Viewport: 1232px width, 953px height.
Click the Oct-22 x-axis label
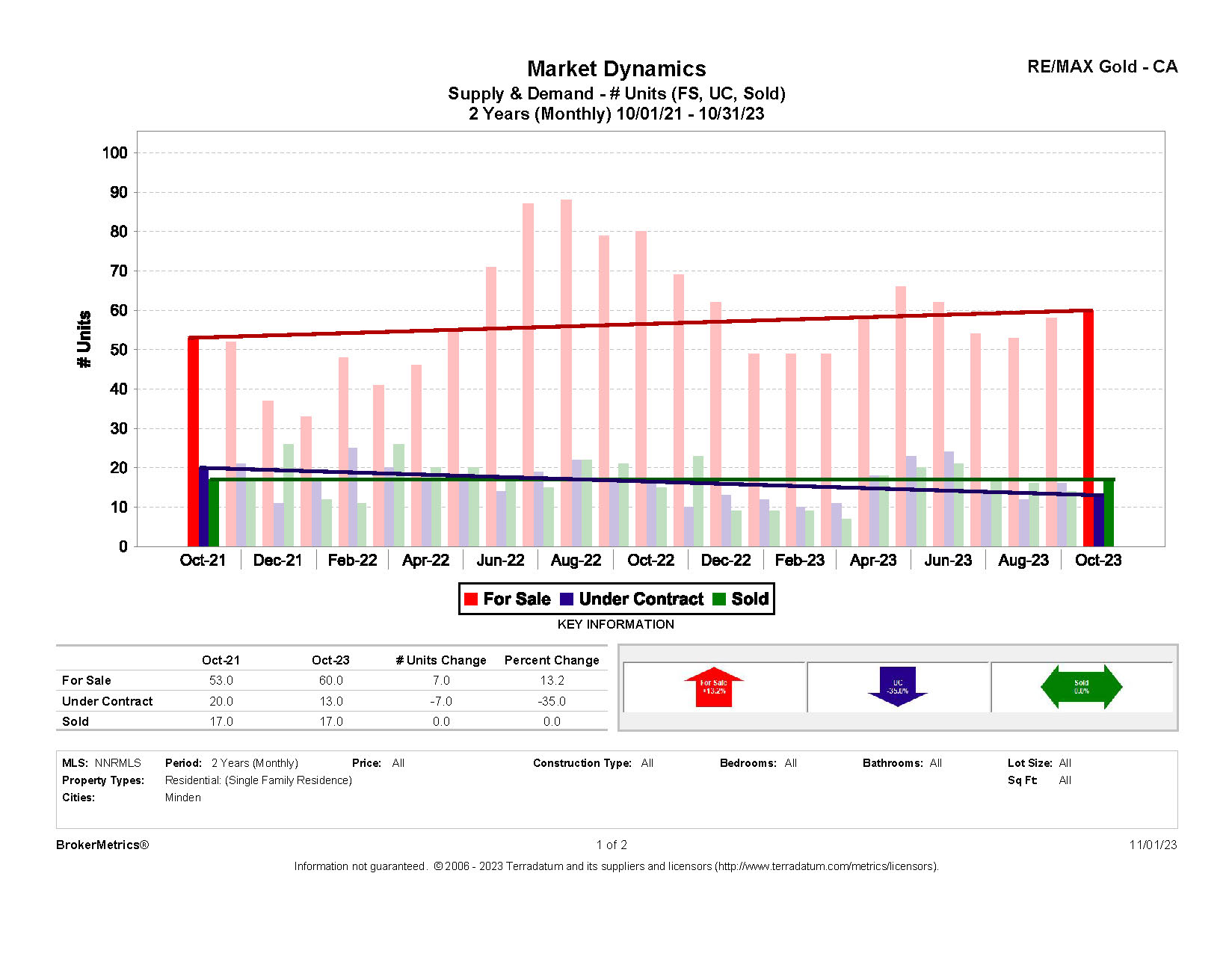[650, 560]
